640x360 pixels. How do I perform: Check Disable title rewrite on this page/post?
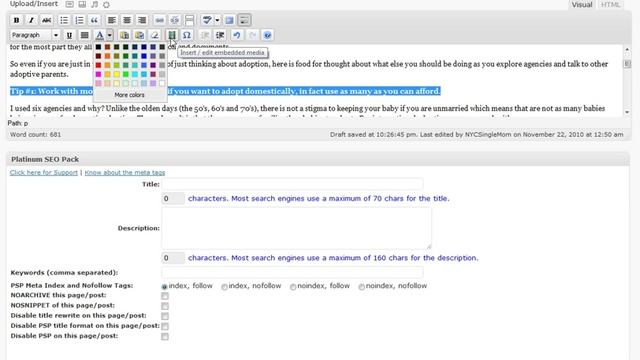click(165, 316)
